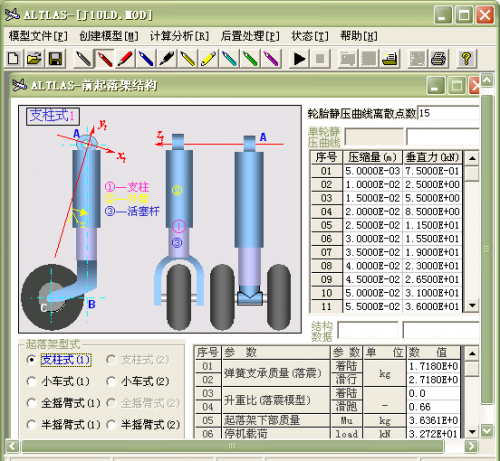This screenshot has height=461, width=500.
Task: Open the 帮助[H] menu
Action: [x=359, y=36]
